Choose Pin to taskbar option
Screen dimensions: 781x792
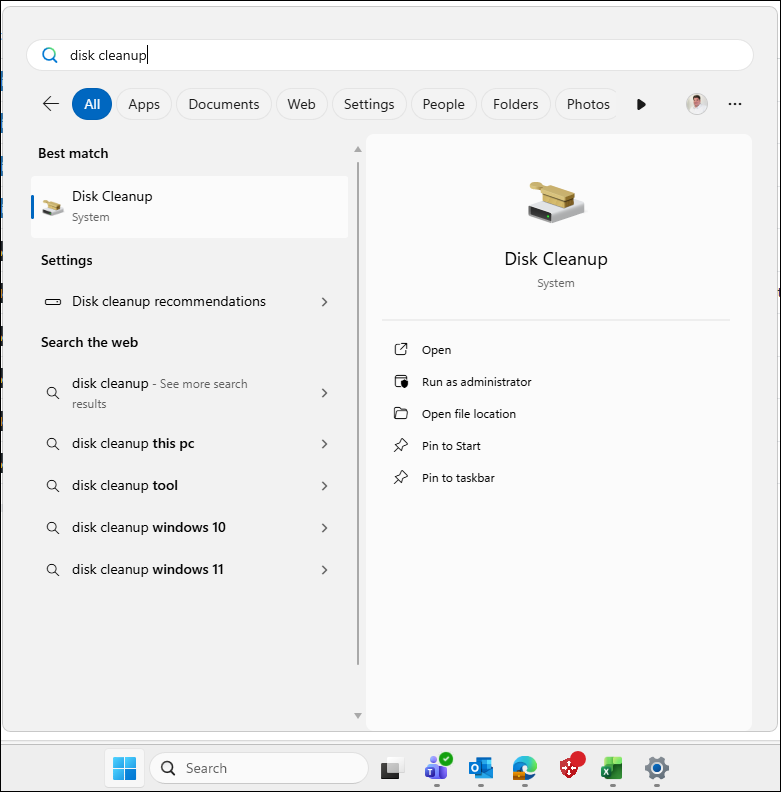click(458, 478)
